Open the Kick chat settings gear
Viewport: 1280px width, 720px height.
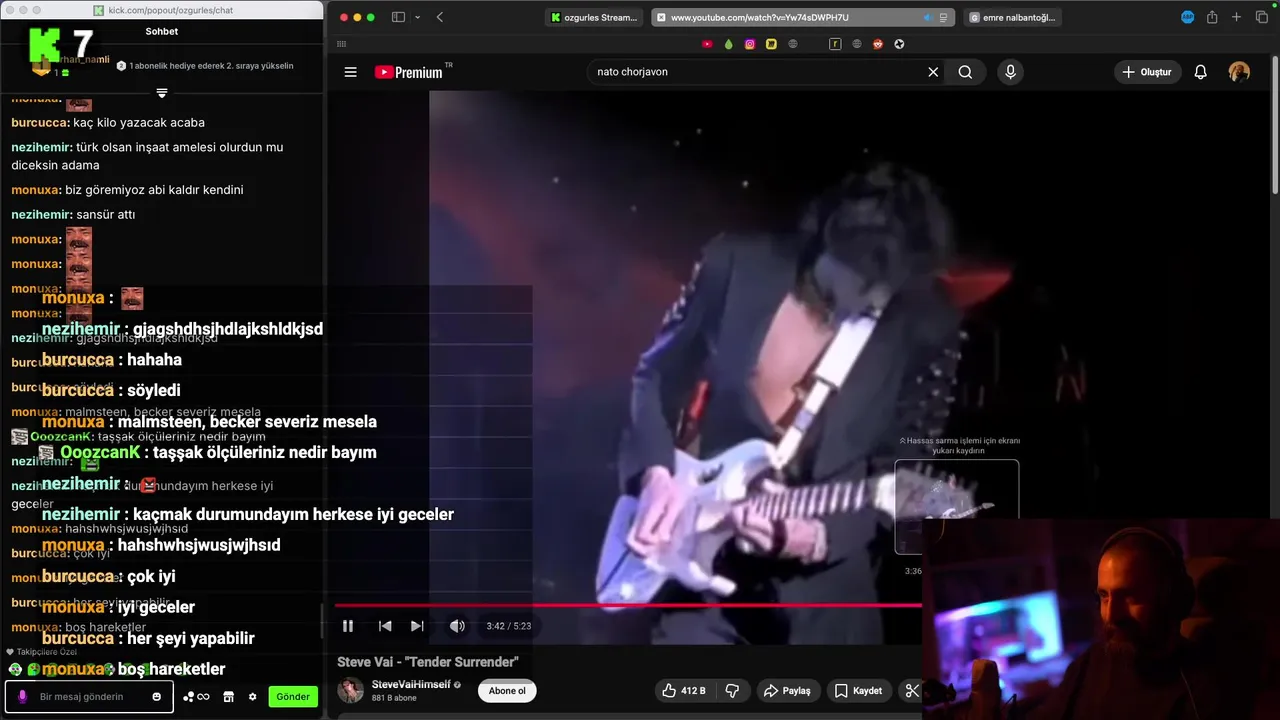tap(252, 696)
